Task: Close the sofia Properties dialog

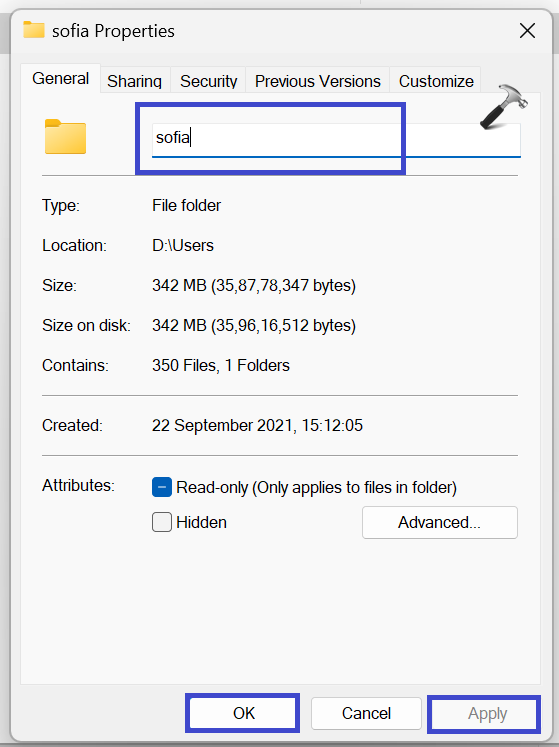Action: (x=527, y=31)
